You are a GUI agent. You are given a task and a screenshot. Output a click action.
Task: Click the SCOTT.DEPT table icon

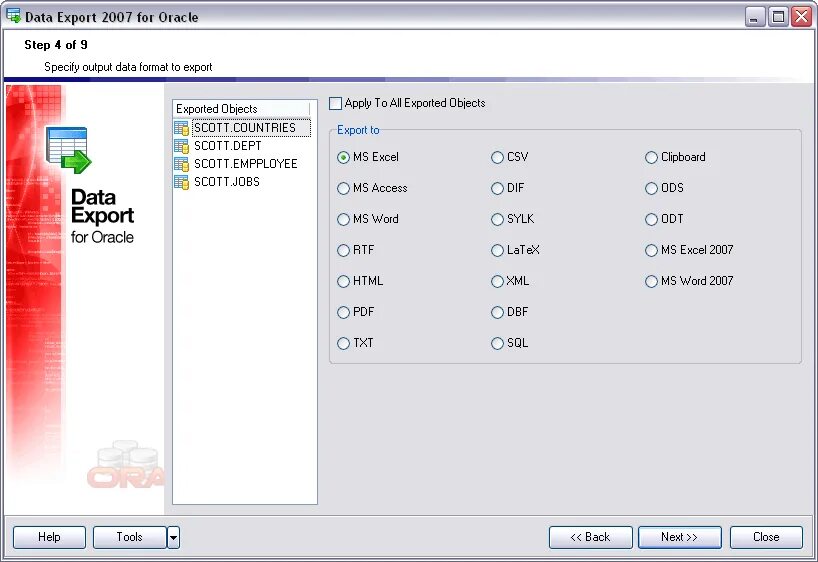point(182,146)
